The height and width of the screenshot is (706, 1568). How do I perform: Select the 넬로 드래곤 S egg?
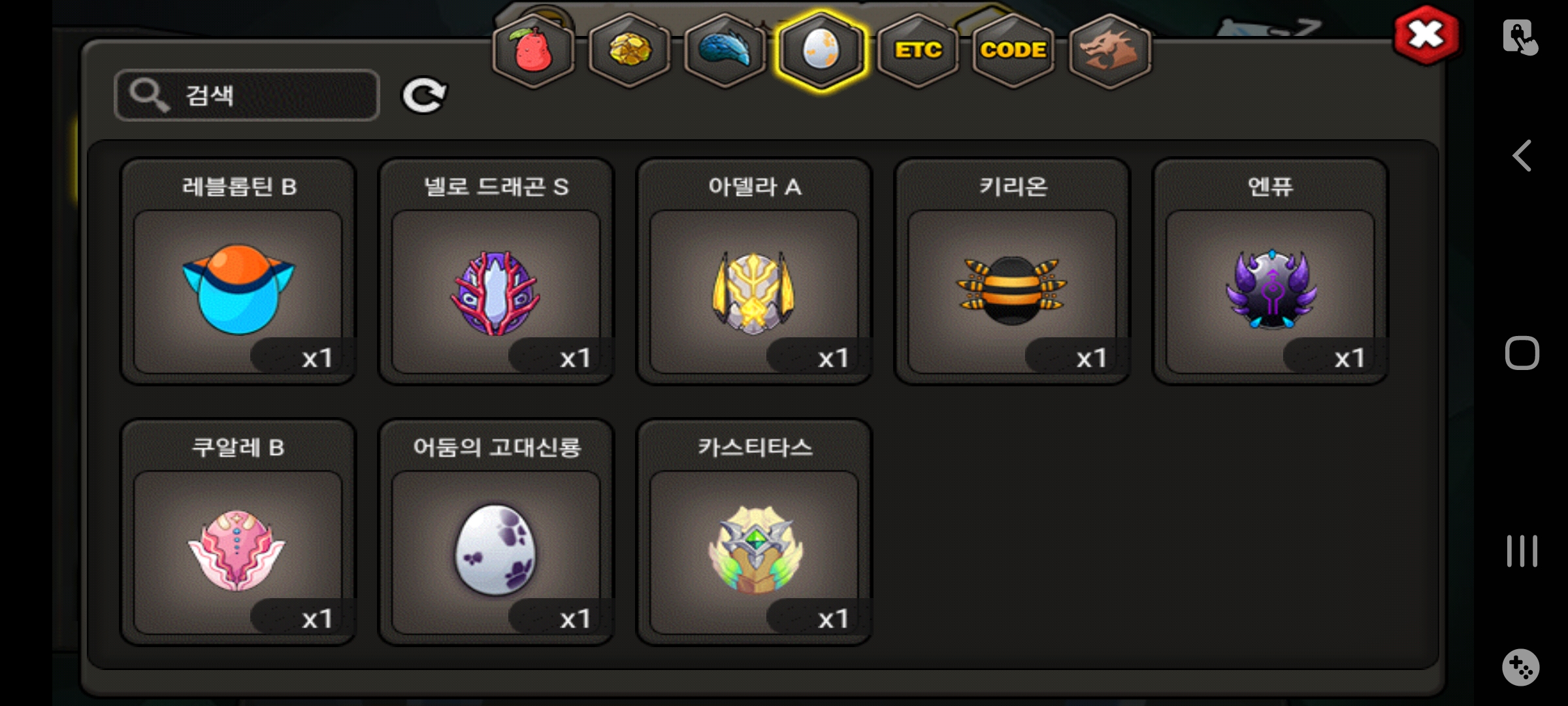tap(497, 271)
